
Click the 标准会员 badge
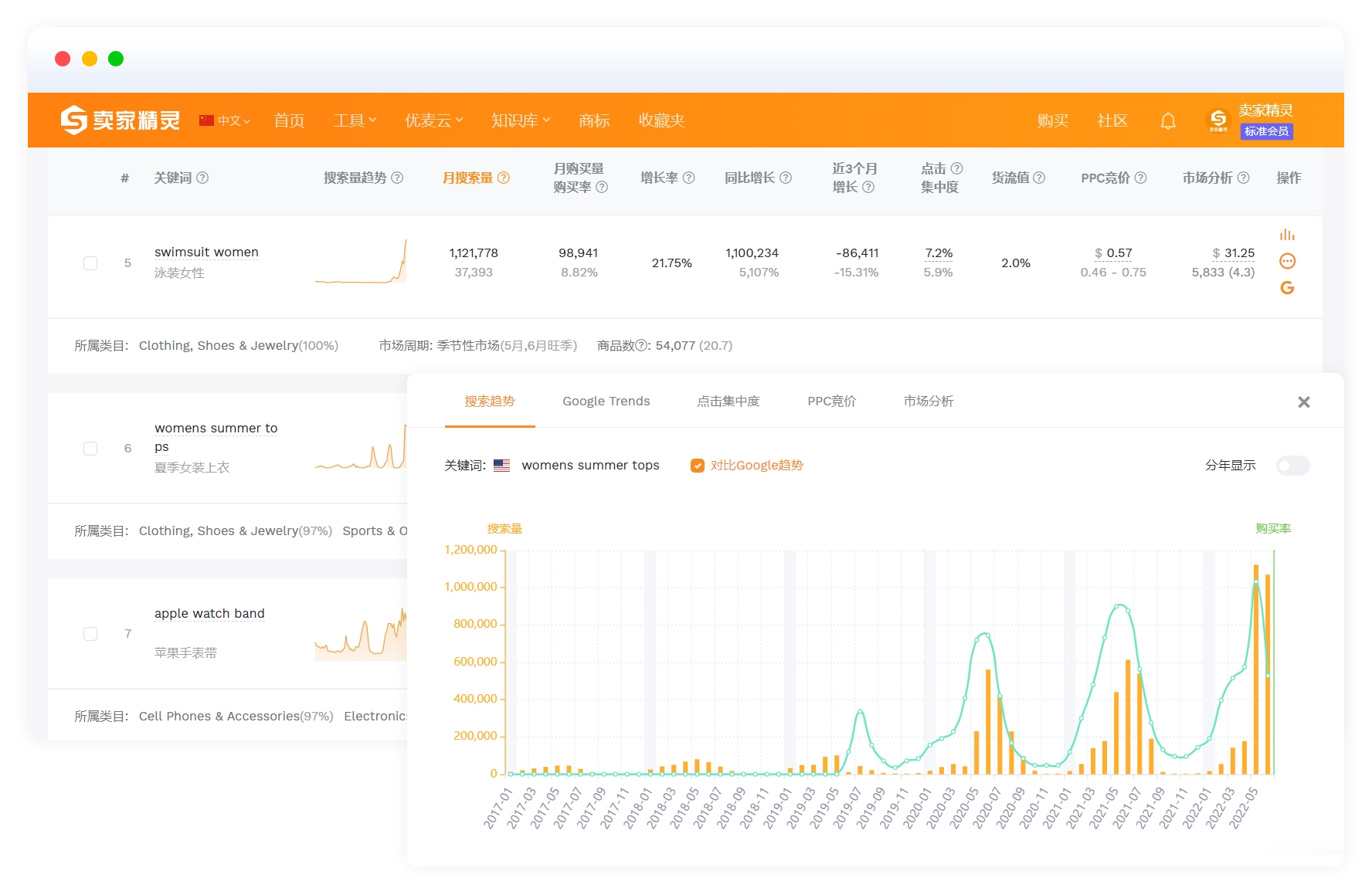click(1267, 132)
